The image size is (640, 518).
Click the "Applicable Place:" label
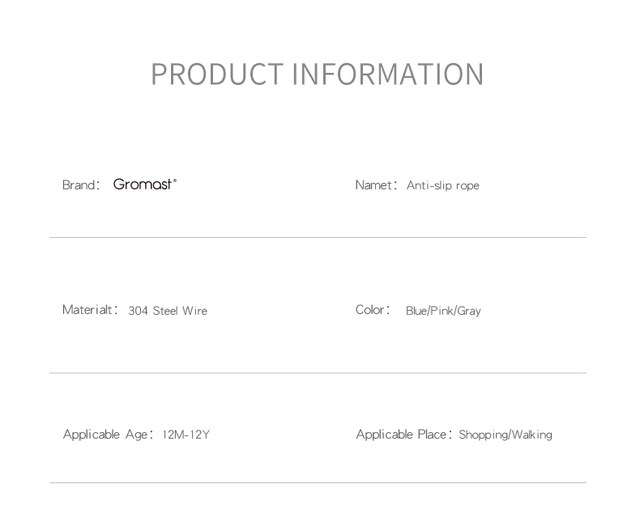(x=404, y=435)
